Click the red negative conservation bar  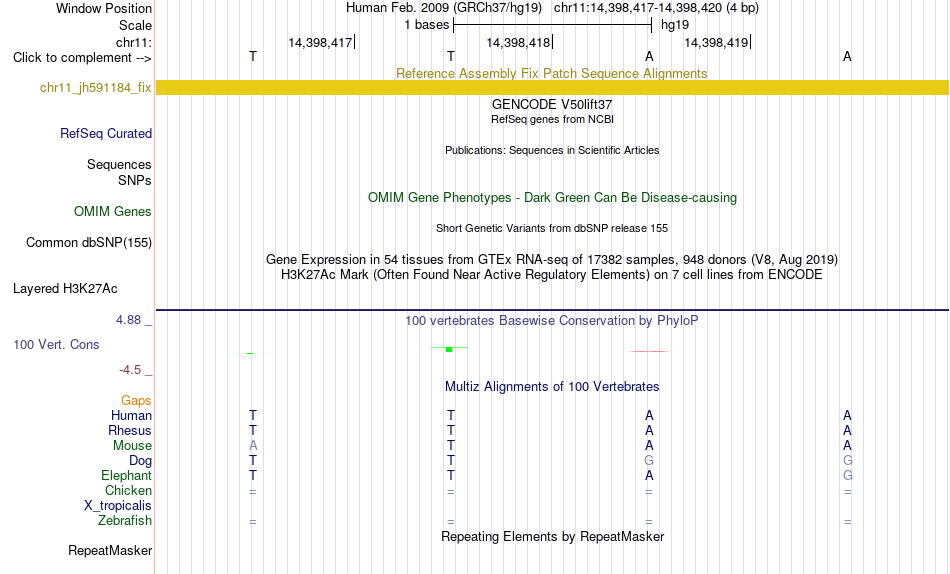point(649,351)
